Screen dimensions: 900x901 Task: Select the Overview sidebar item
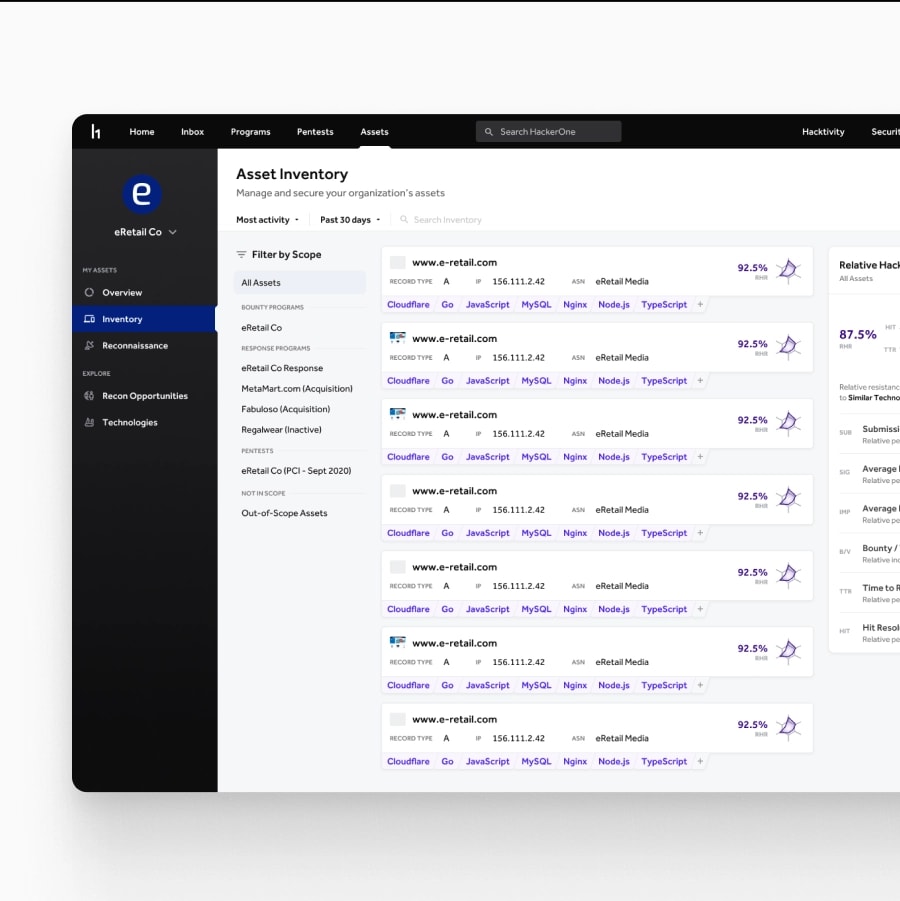click(x=144, y=292)
